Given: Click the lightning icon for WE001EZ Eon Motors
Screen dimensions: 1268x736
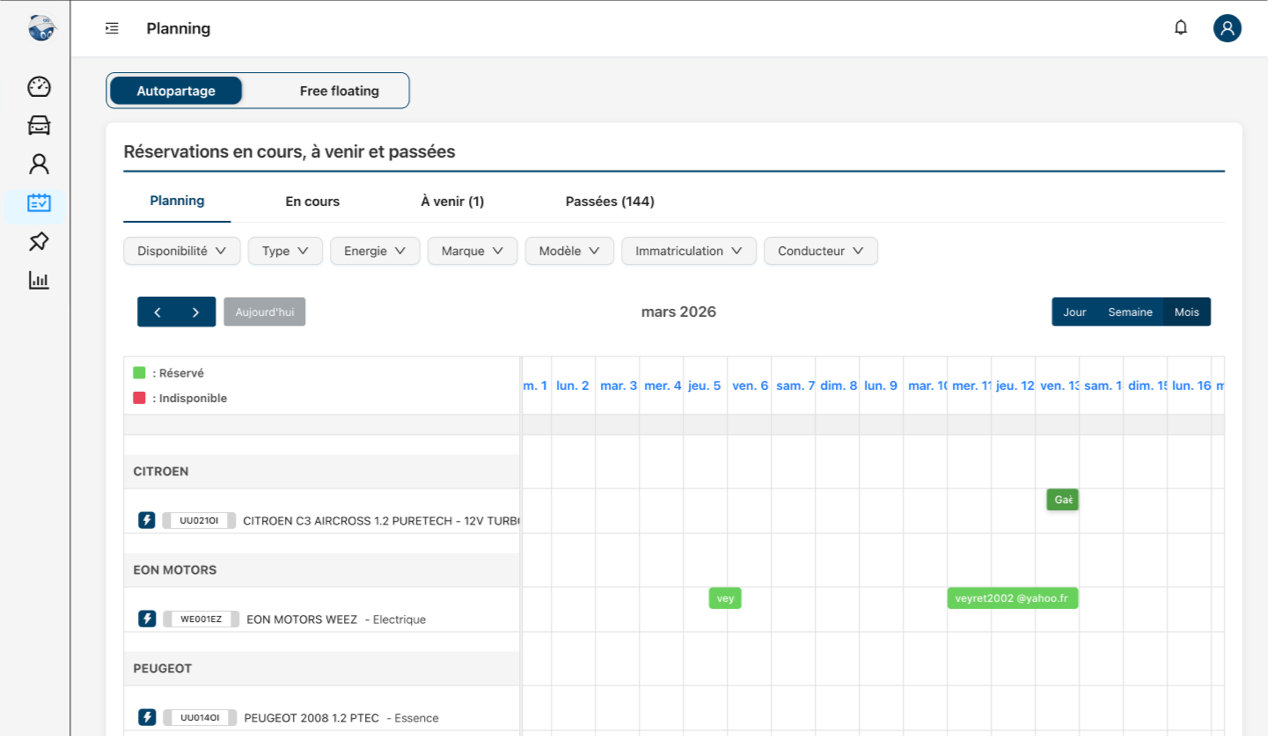Looking at the screenshot, I should point(147,619).
